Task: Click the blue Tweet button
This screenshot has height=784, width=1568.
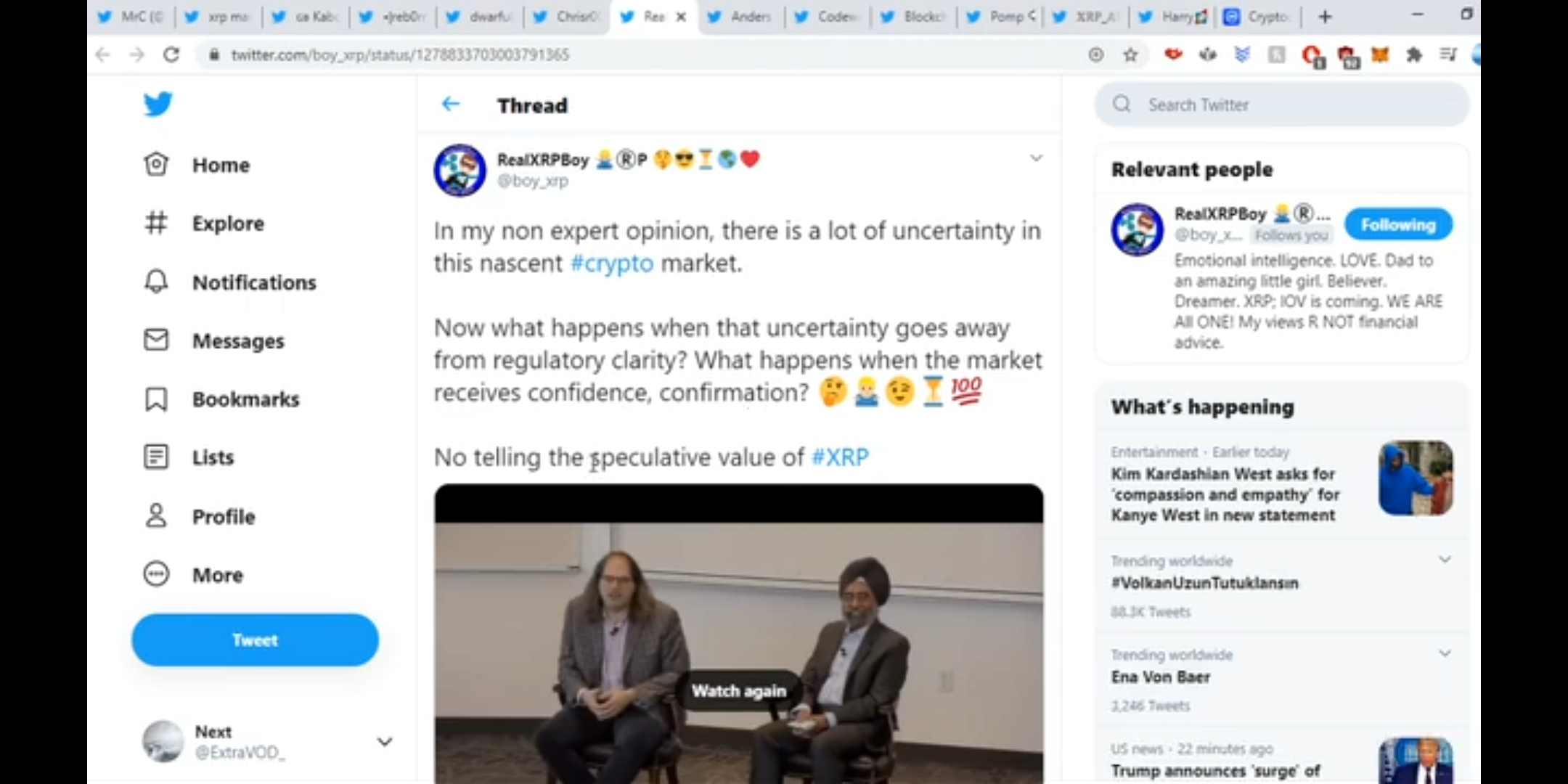Action: point(255,640)
